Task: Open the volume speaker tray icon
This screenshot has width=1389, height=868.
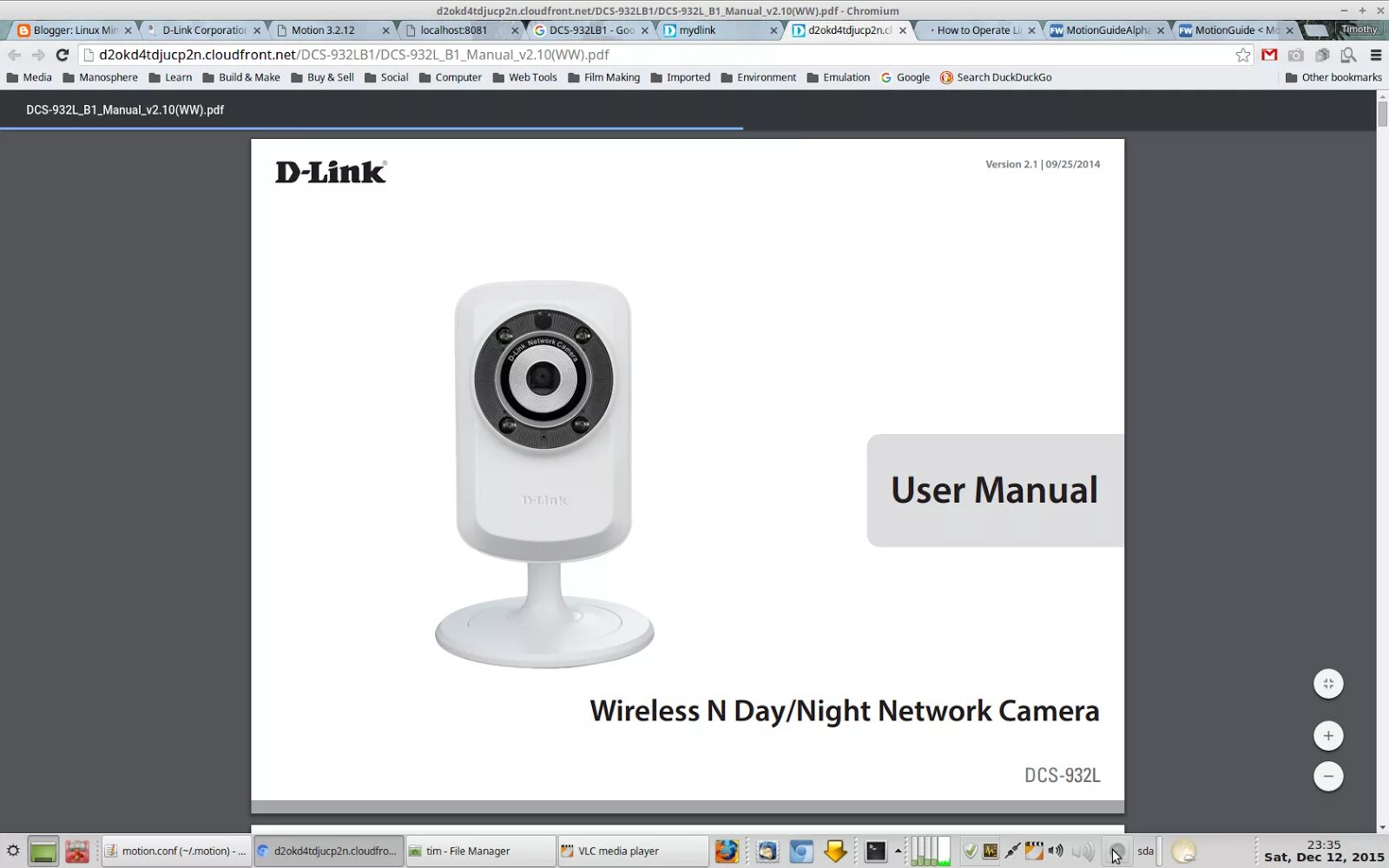Action: coord(1056,852)
